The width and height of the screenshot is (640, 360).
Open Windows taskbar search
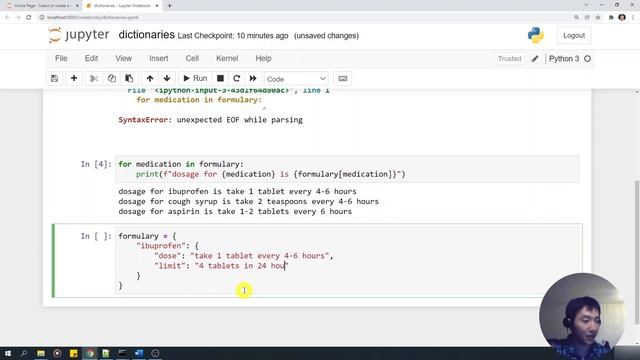pos(24,353)
